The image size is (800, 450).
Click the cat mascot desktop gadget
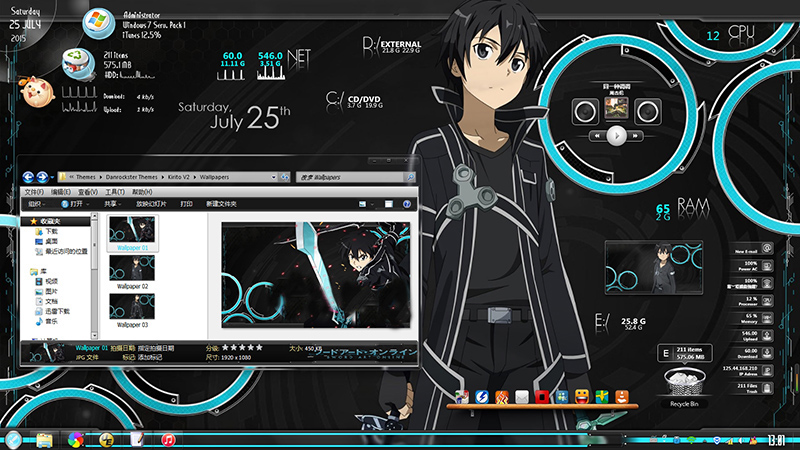(x=36, y=92)
